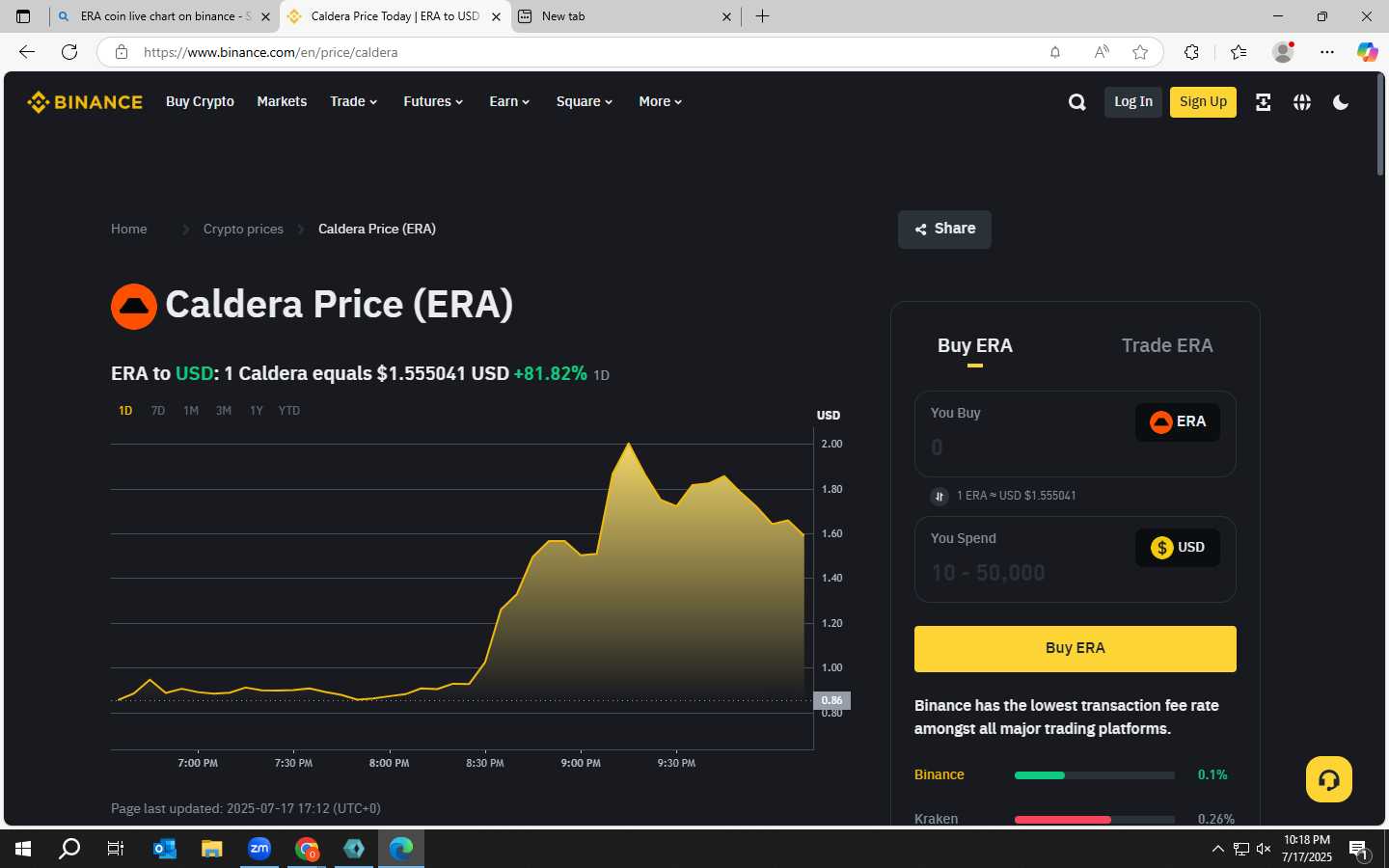
Task: Open the favorites list icon
Action: (x=1239, y=52)
